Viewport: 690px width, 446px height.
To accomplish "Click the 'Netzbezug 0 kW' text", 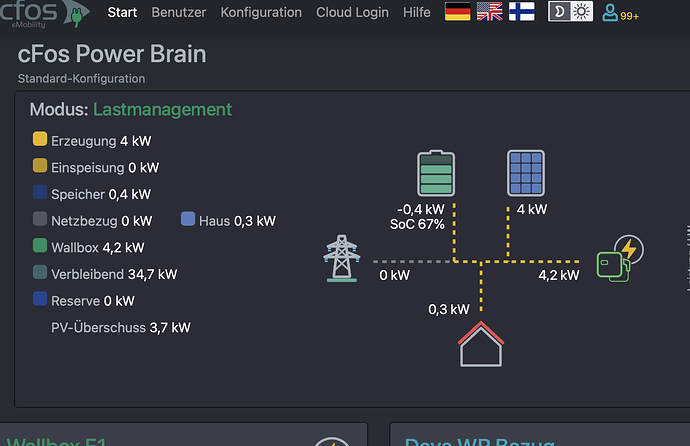I will 102,221.
